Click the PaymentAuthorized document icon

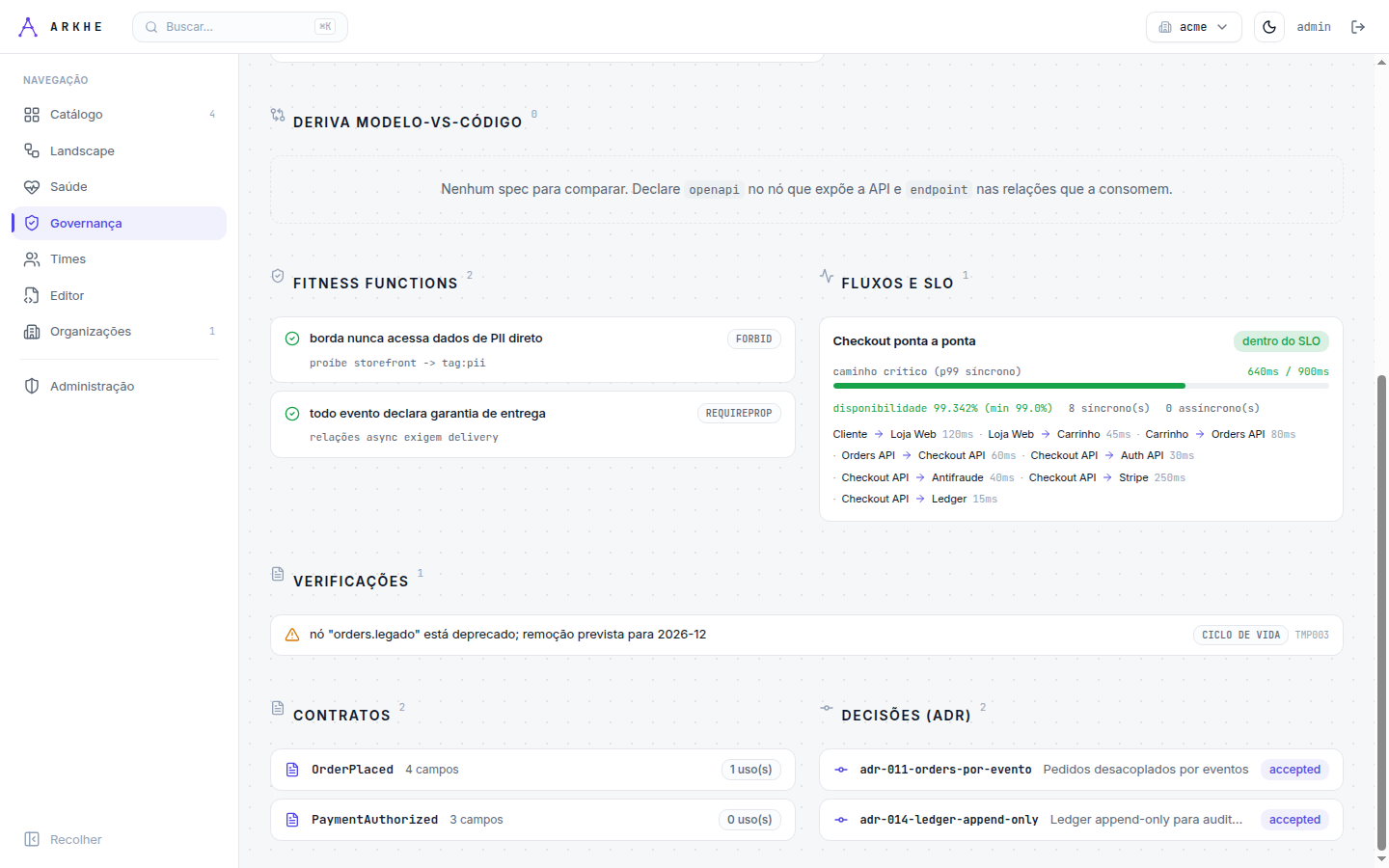pos(292,820)
